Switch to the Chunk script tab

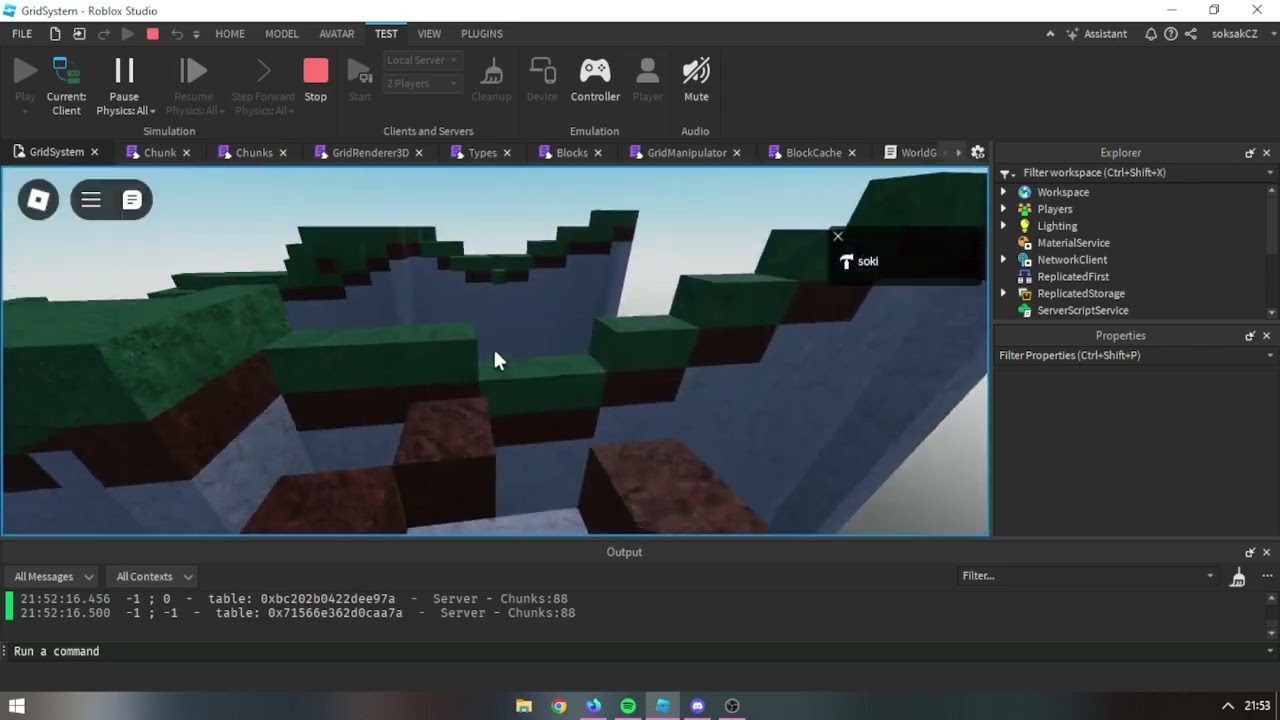click(x=159, y=153)
